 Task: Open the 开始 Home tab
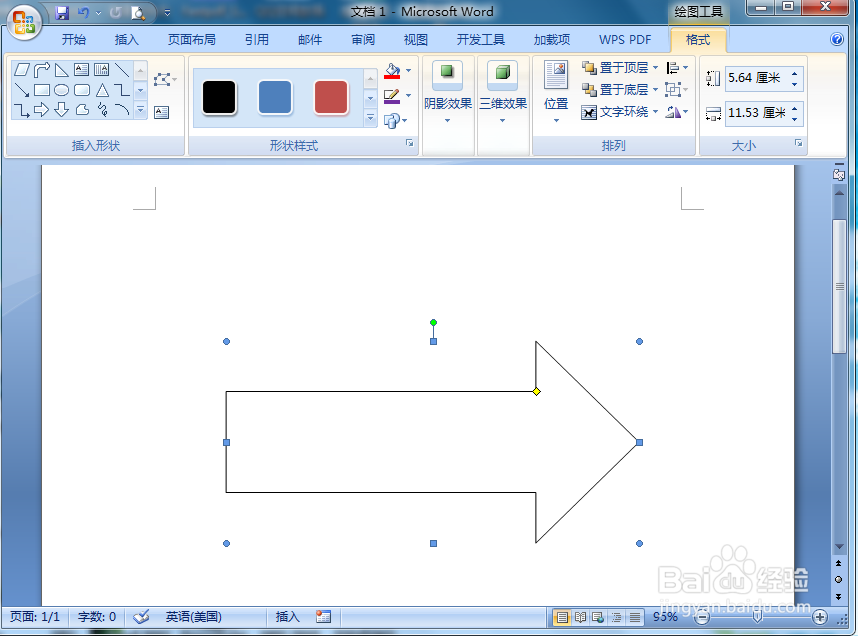tap(74, 40)
